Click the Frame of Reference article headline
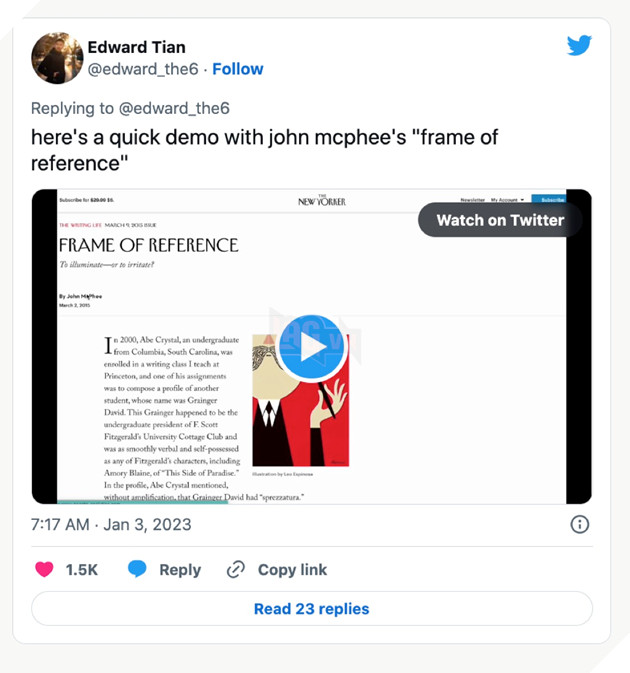This screenshot has height=673, width=630. click(x=148, y=245)
